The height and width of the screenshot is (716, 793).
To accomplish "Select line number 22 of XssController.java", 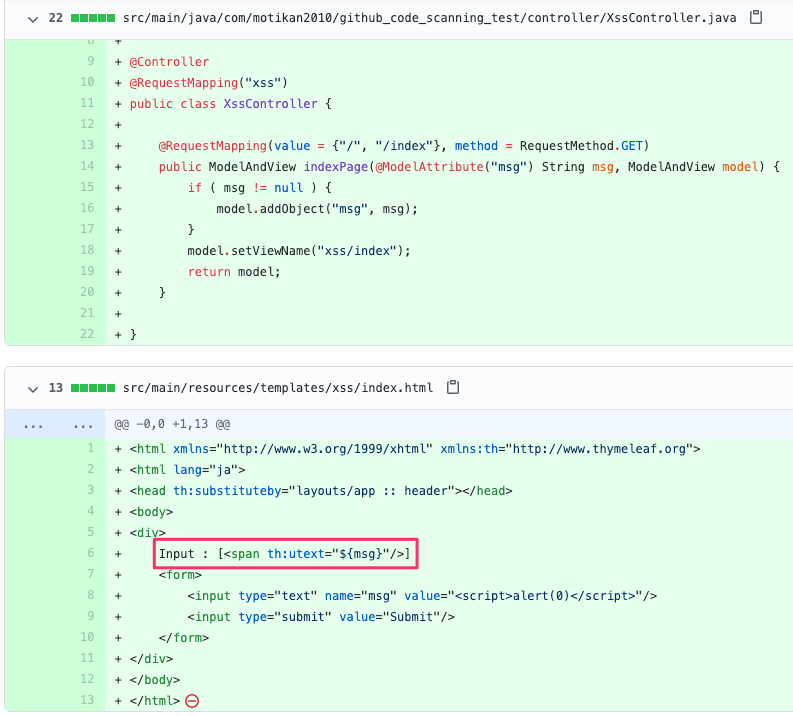I will pos(87,334).
